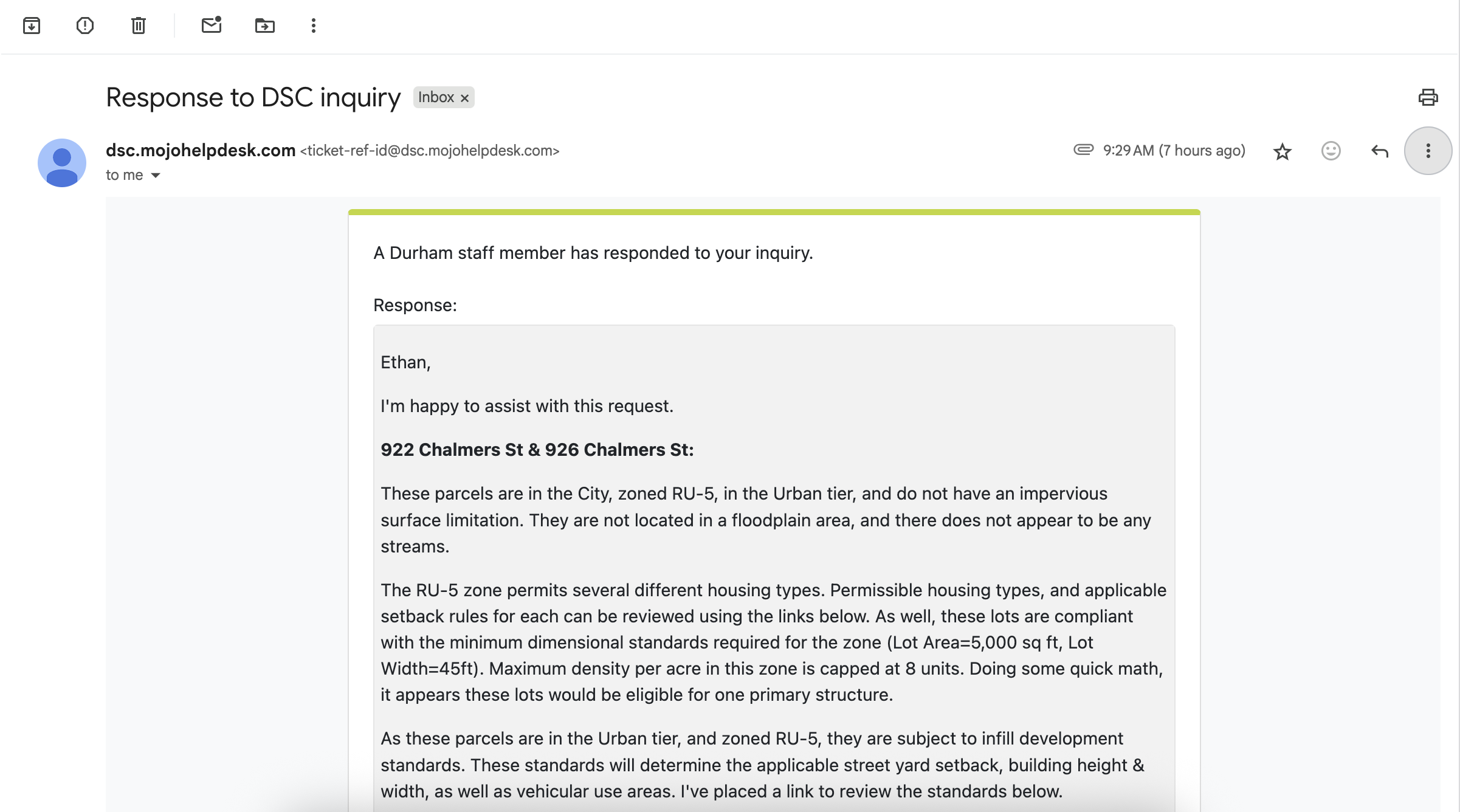Open the toolbar More options menu

314,26
